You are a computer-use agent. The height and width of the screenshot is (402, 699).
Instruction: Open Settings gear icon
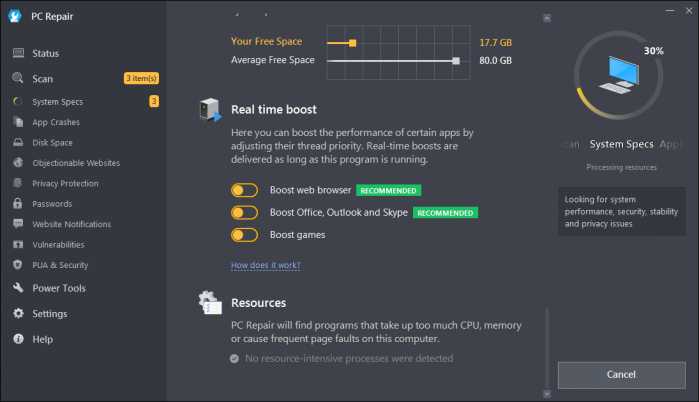pos(18,313)
